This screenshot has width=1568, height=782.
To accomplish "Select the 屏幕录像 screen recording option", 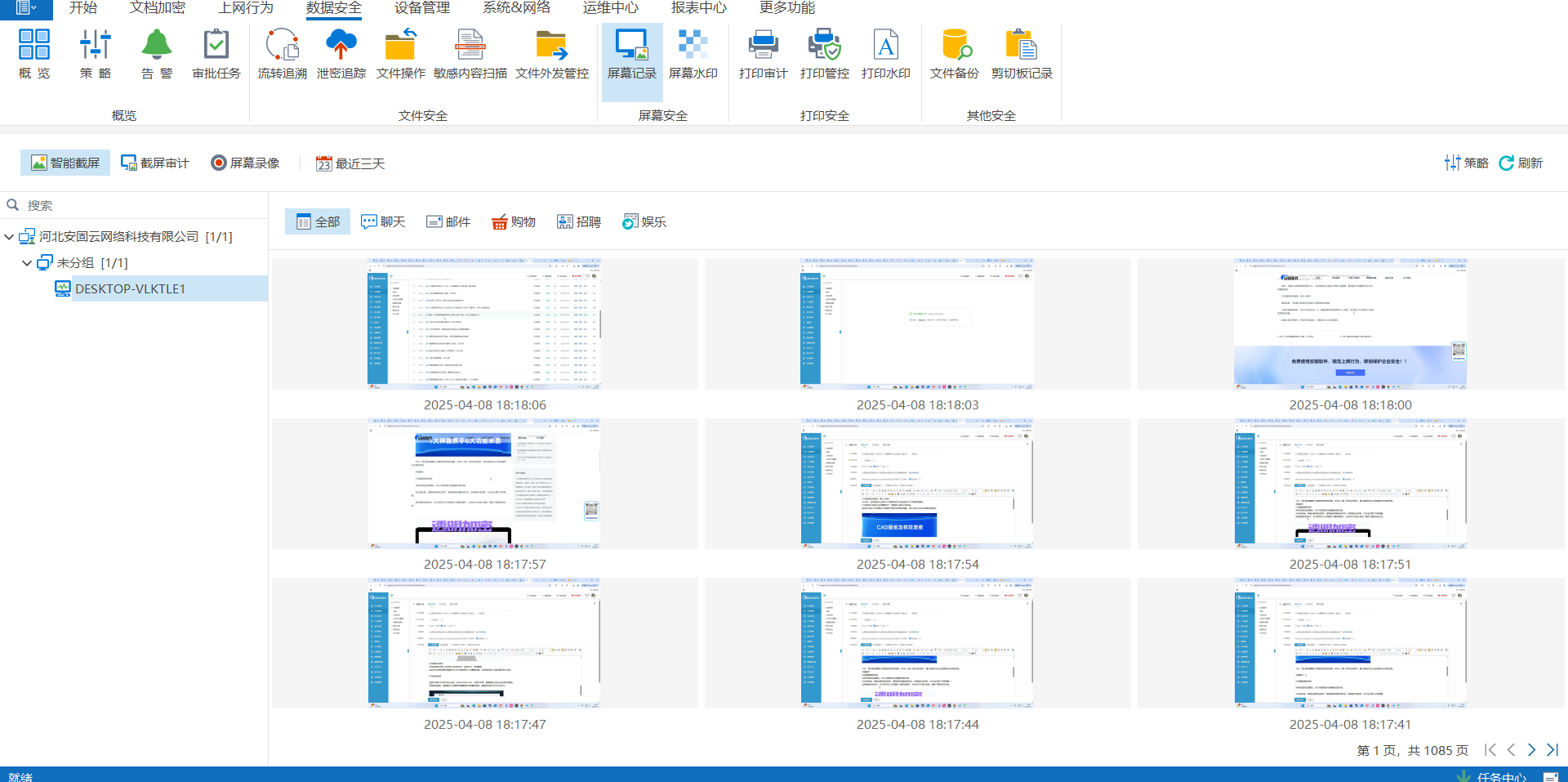I will [x=245, y=163].
